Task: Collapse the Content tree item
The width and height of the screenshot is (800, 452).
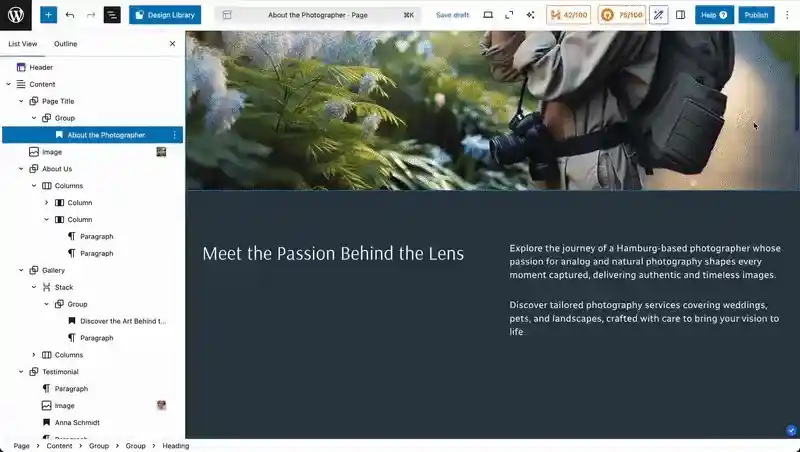Action: pyautogui.click(x=8, y=84)
